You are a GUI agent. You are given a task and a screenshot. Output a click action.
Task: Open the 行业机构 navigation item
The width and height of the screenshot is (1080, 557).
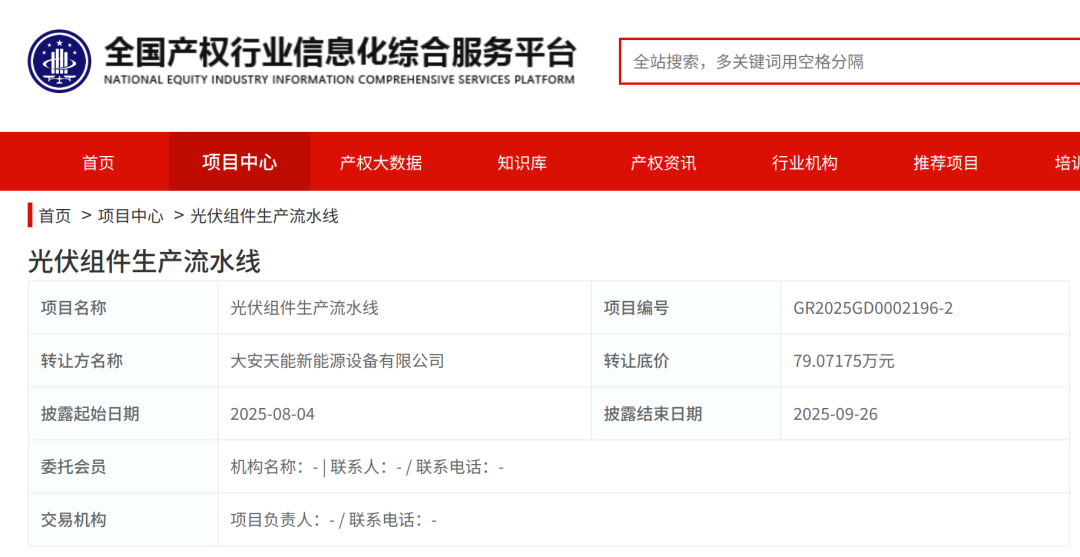coord(805,163)
